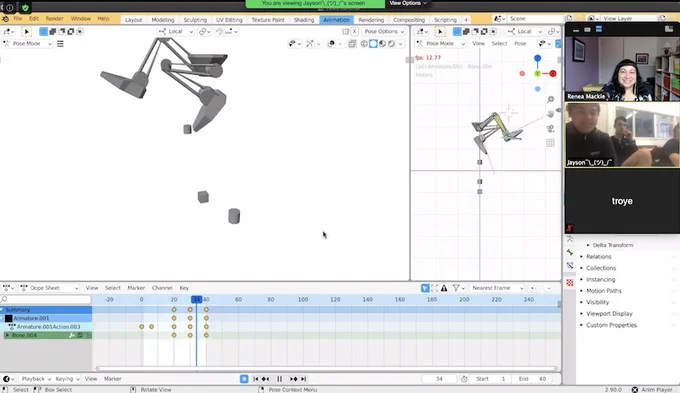Open the Pose Options dropdown
Viewport: 680px width, 393px height.
tap(384, 32)
